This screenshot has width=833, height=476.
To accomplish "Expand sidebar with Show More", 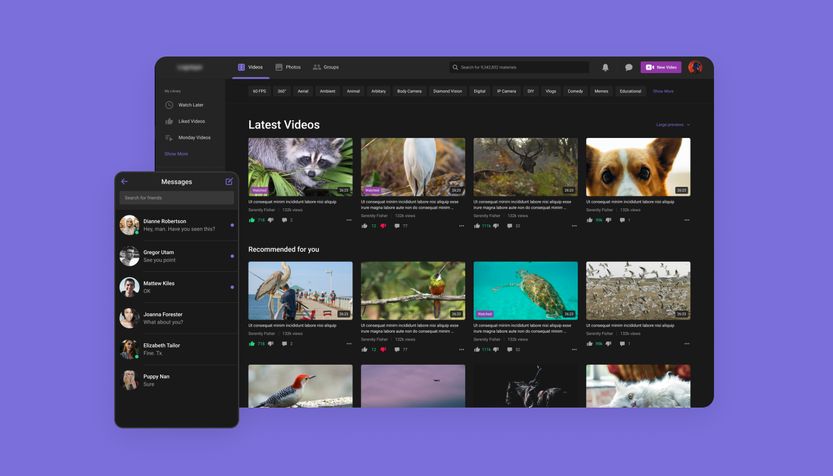I will click(x=176, y=154).
